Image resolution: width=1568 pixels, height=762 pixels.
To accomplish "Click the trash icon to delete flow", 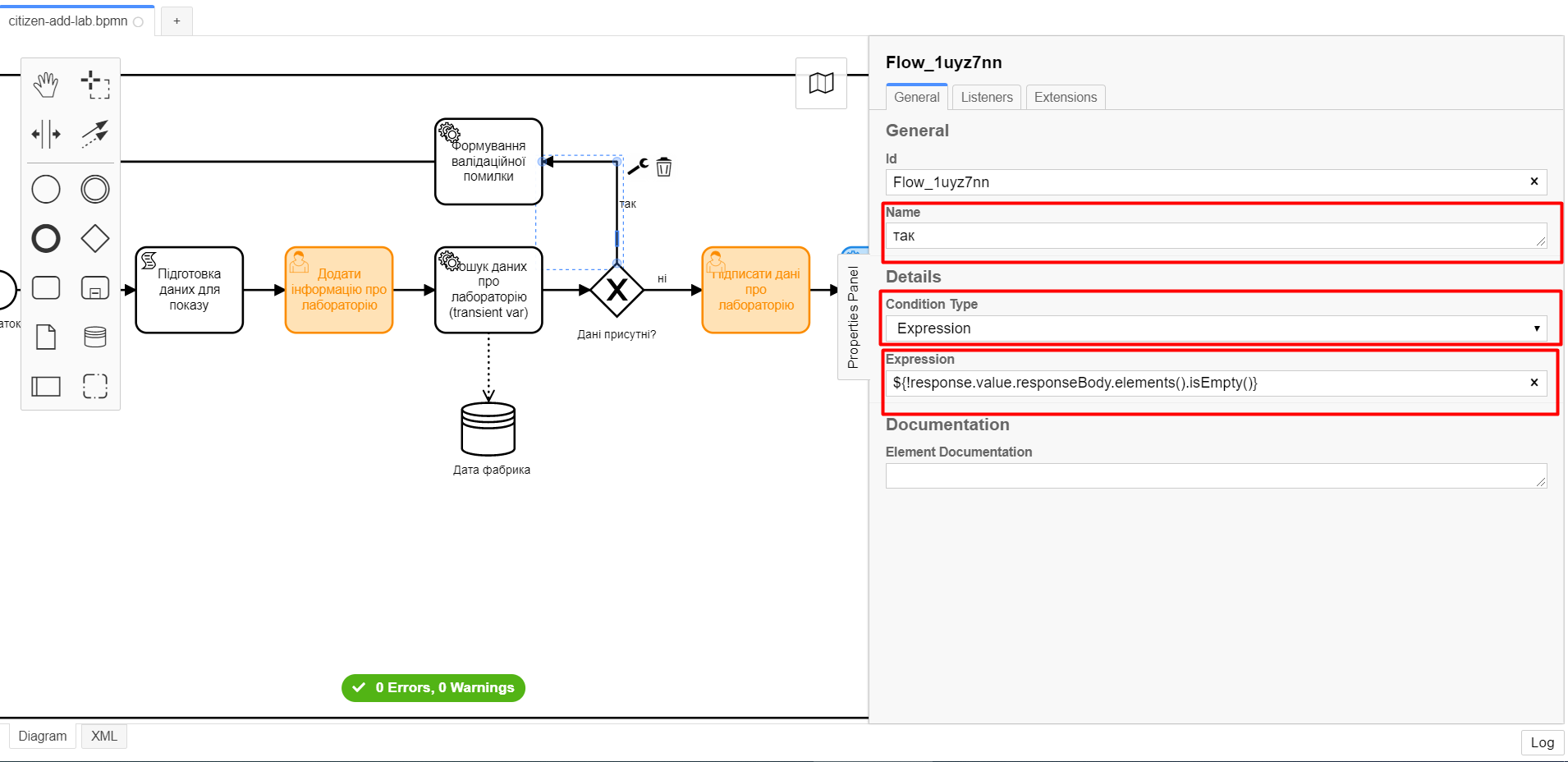I will (664, 168).
